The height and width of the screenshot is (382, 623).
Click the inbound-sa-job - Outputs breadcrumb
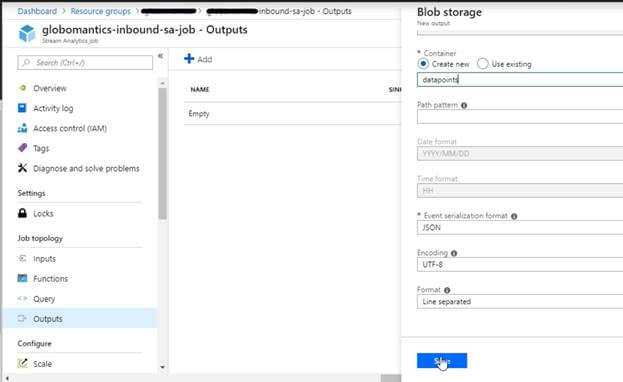(305, 11)
